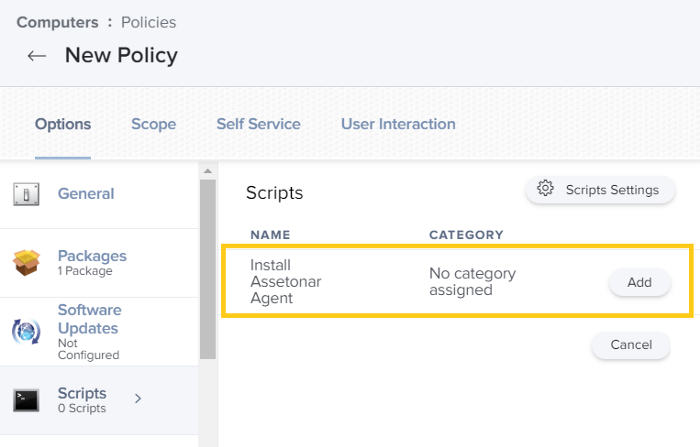Select the Scripts terminal icon
The image size is (700, 447).
tap(26, 400)
